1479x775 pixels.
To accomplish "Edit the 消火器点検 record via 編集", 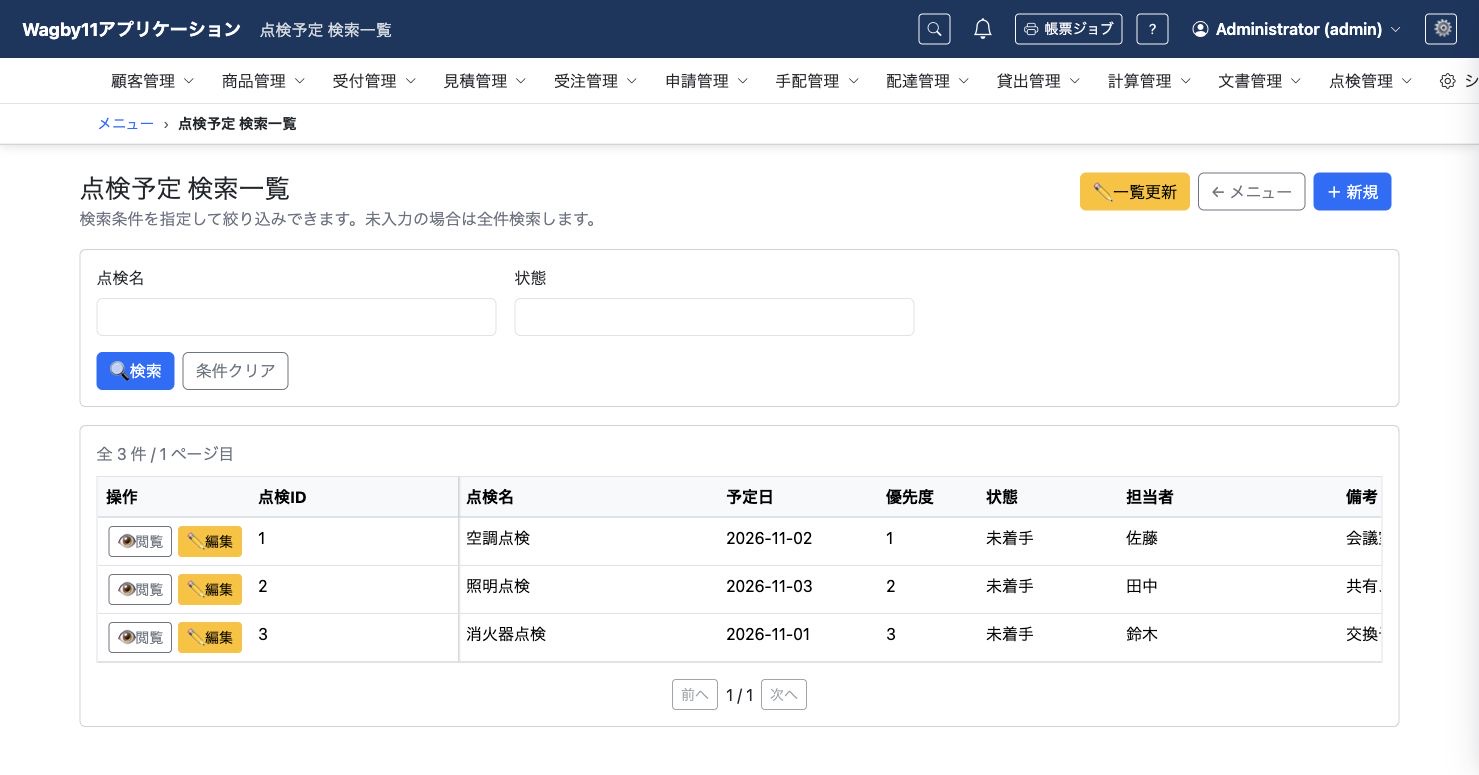I will 210,637.
